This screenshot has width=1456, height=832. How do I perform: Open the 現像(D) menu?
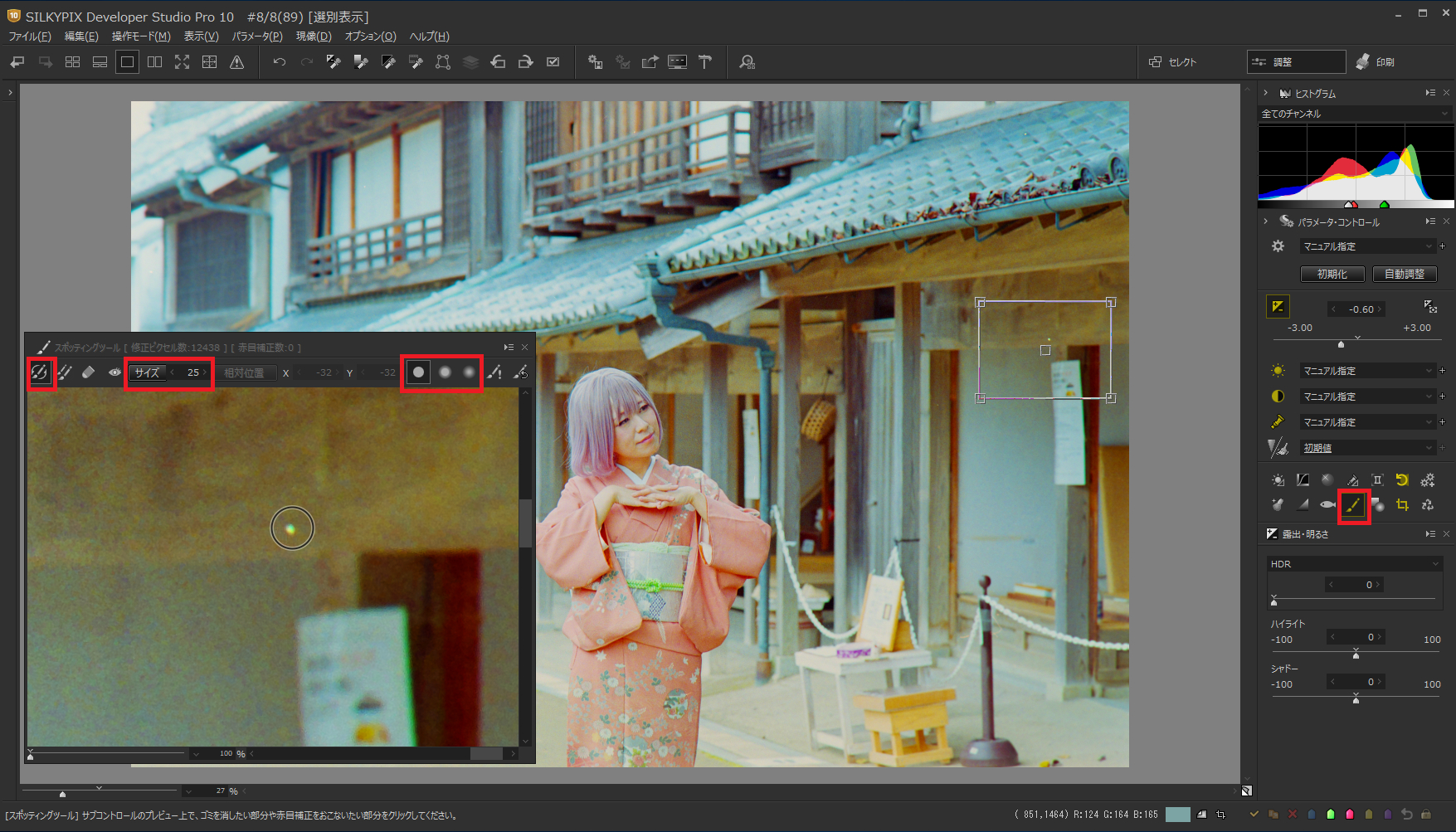click(x=314, y=36)
